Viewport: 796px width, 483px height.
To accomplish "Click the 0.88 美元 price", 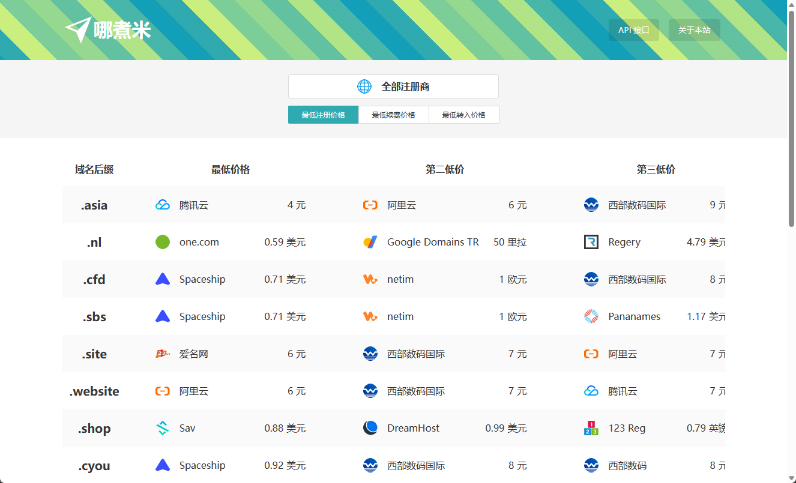I will [285, 428].
